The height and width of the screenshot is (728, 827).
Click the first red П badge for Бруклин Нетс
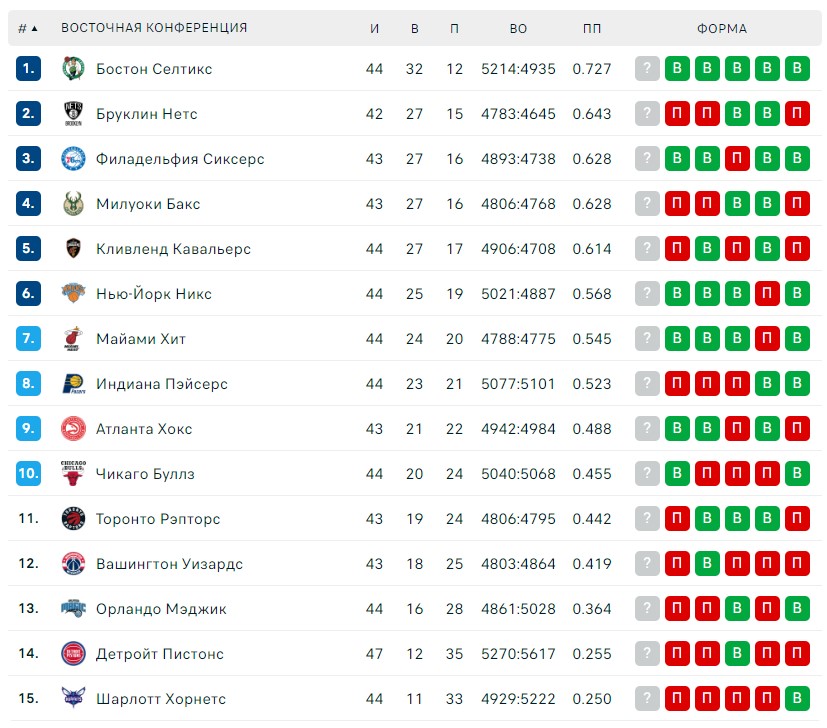[x=677, y=113]
